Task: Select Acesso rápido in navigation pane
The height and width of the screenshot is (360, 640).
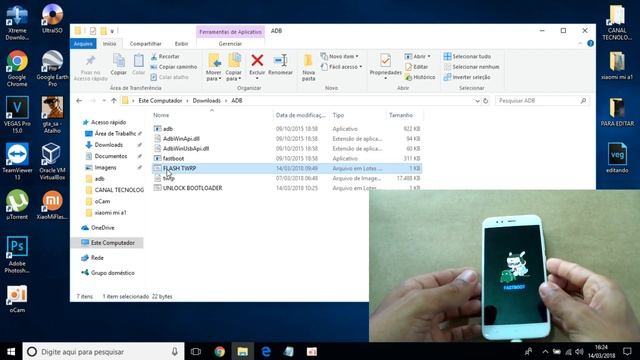Action: 108,122
